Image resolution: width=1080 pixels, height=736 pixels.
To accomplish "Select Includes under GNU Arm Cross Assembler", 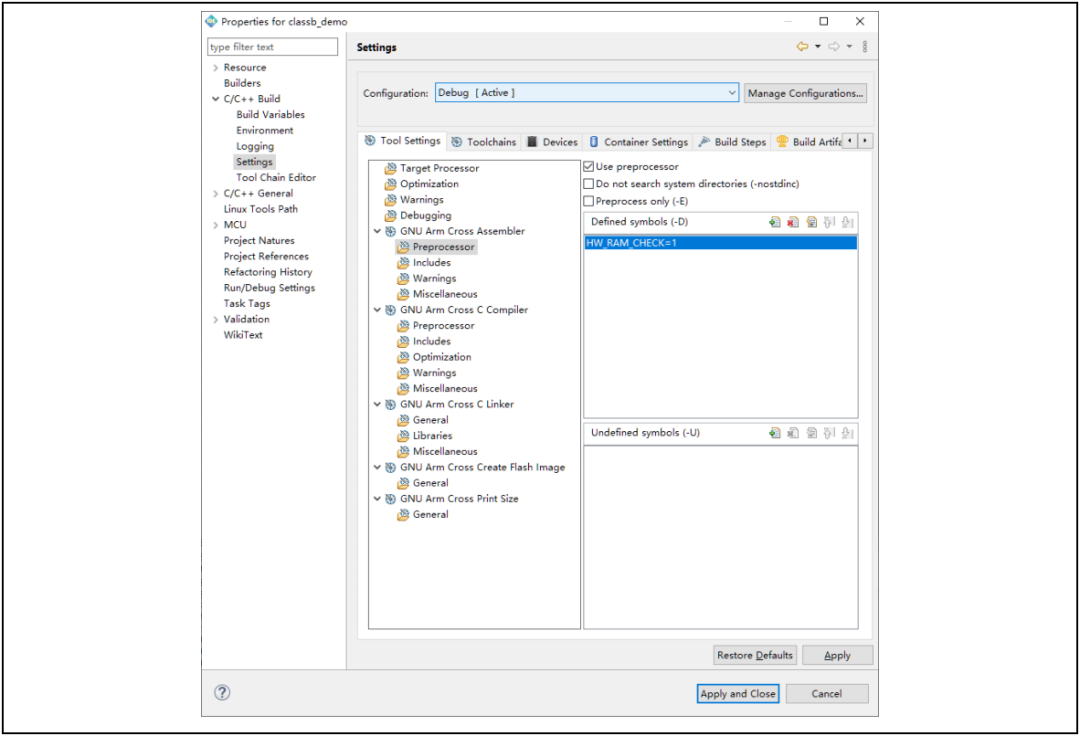I will point(431,262).
